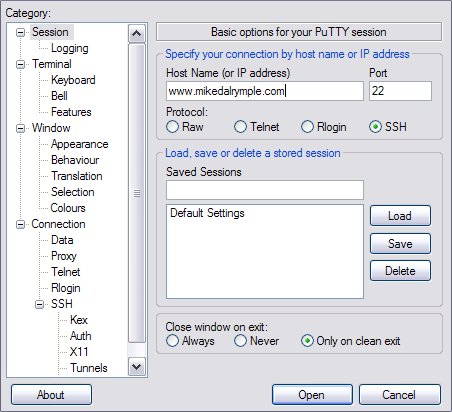Click the Open button to connect
Screen dimensions: 452x412
pyautogui.click(x=312, y=395)
